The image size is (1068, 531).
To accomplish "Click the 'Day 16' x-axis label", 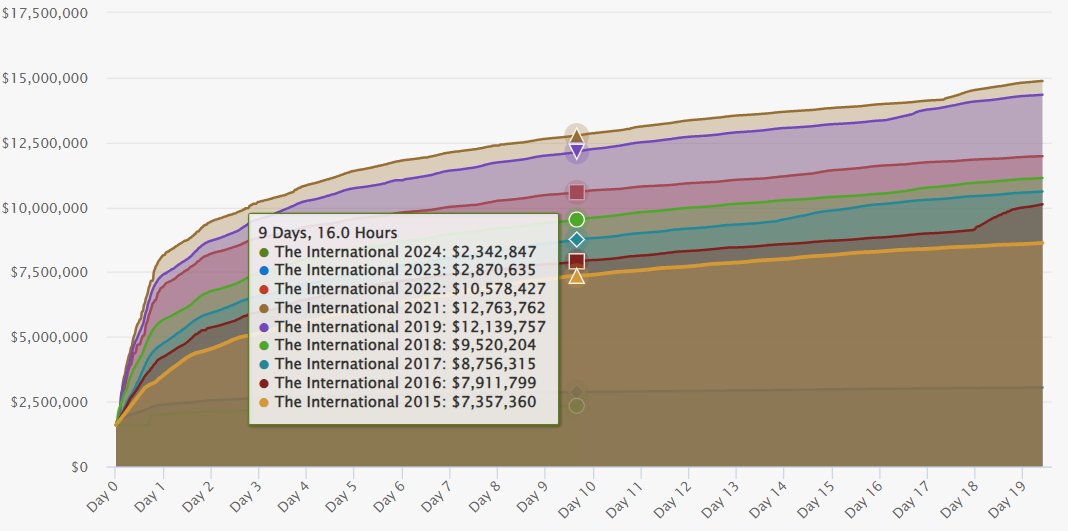I will point(862,498).
